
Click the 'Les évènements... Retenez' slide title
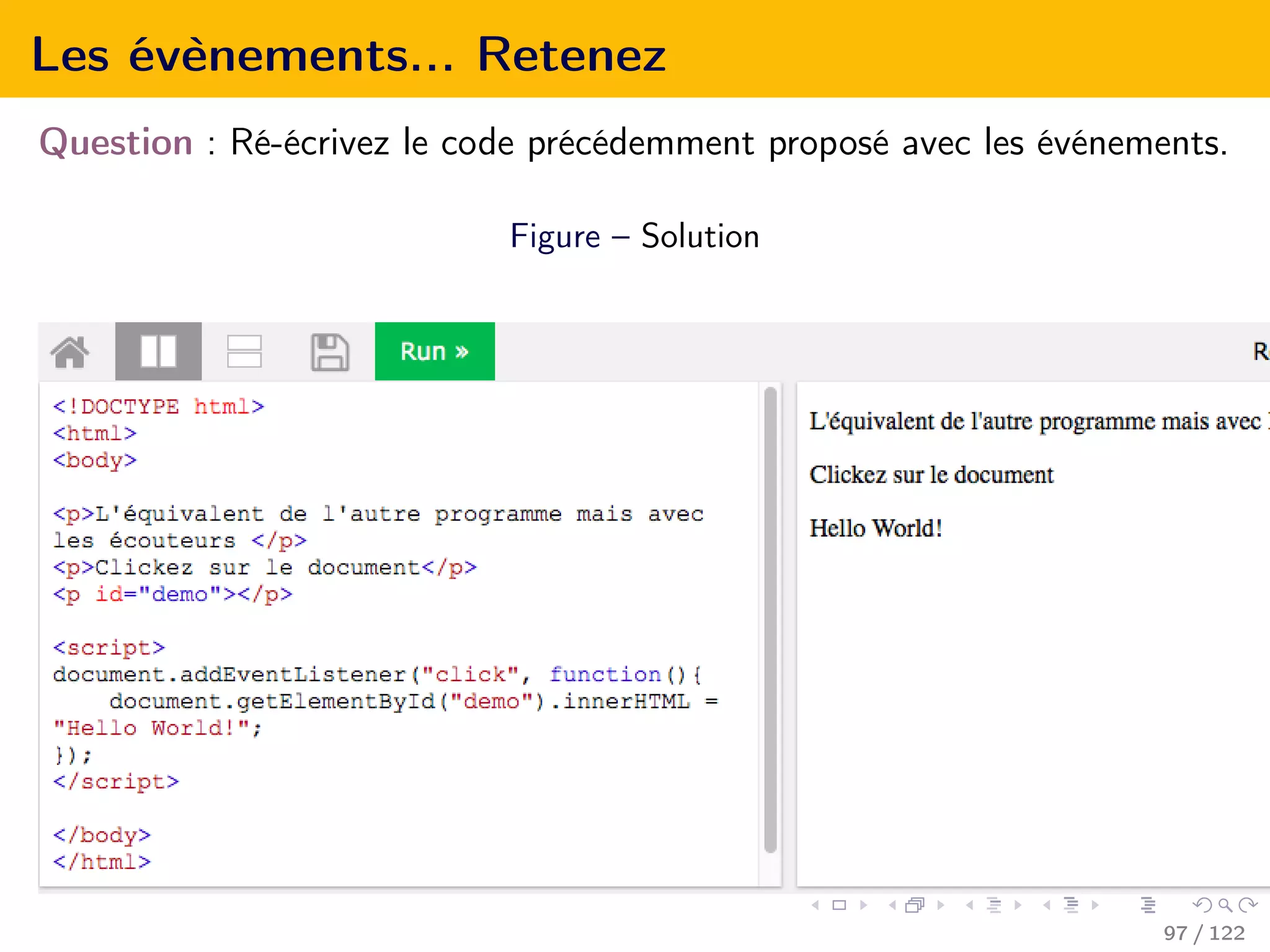349,55
